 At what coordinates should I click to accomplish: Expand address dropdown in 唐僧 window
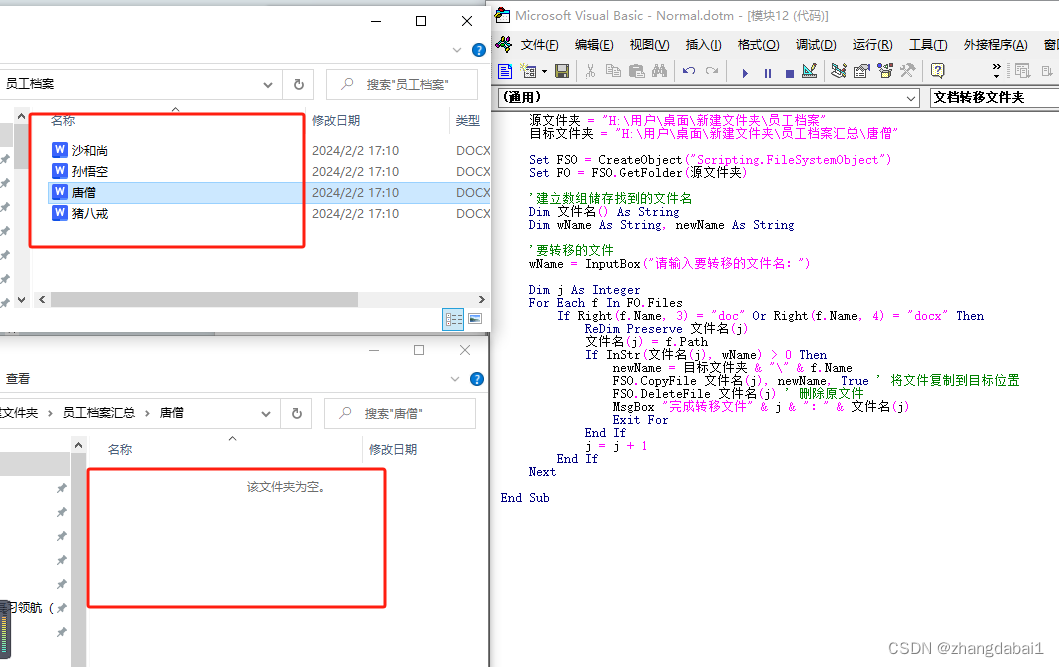tap(265, 414)
